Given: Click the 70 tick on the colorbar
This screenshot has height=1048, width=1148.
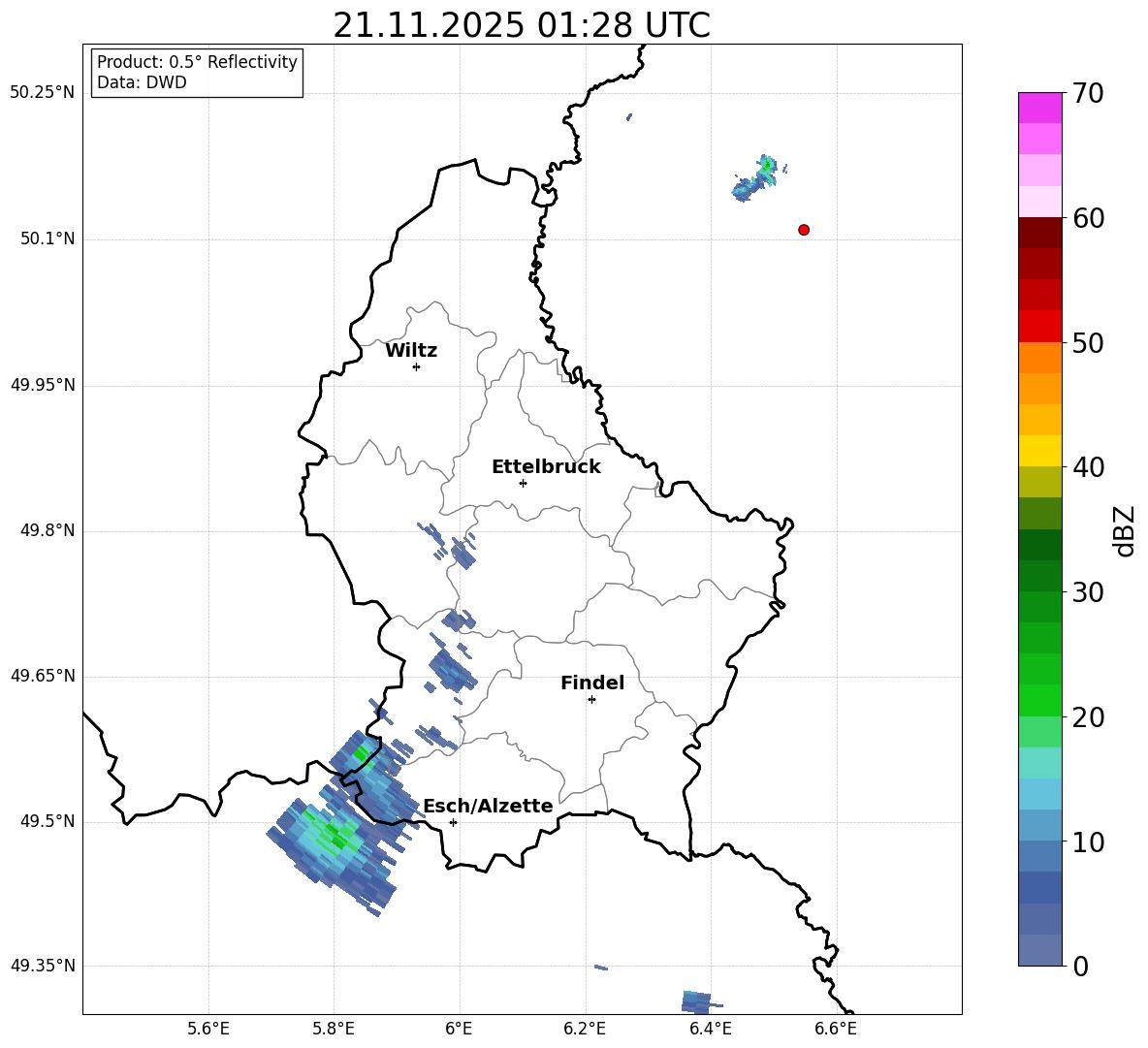Looking at the screenshot, I should coord(1088,94).
